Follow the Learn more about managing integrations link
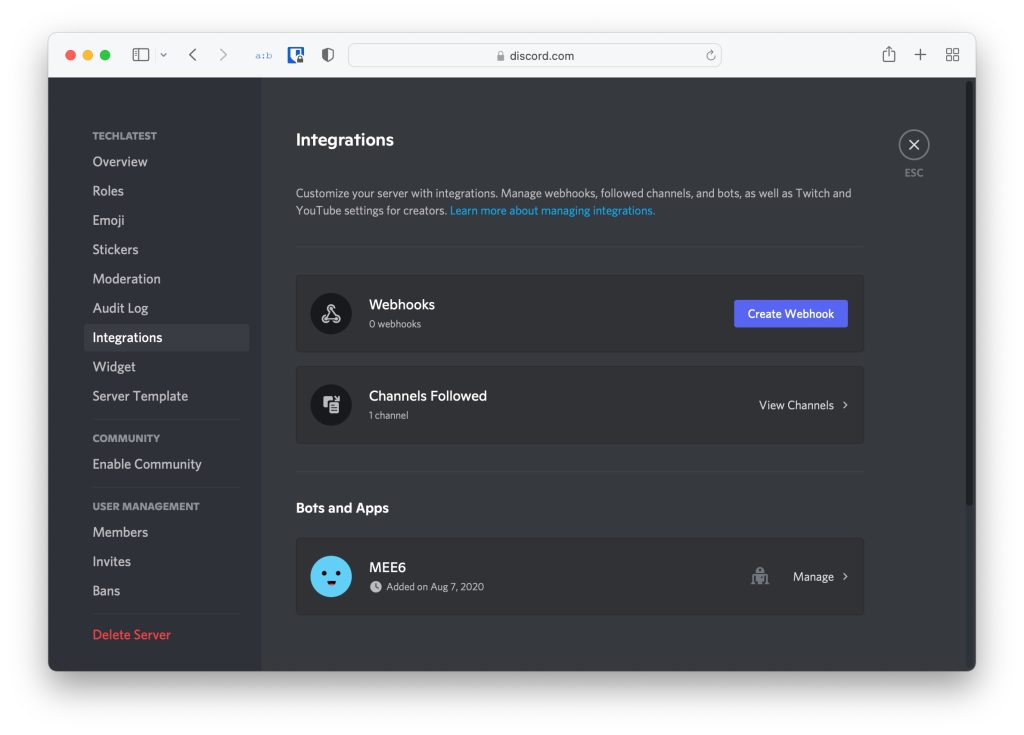 (x=552, y=210)
